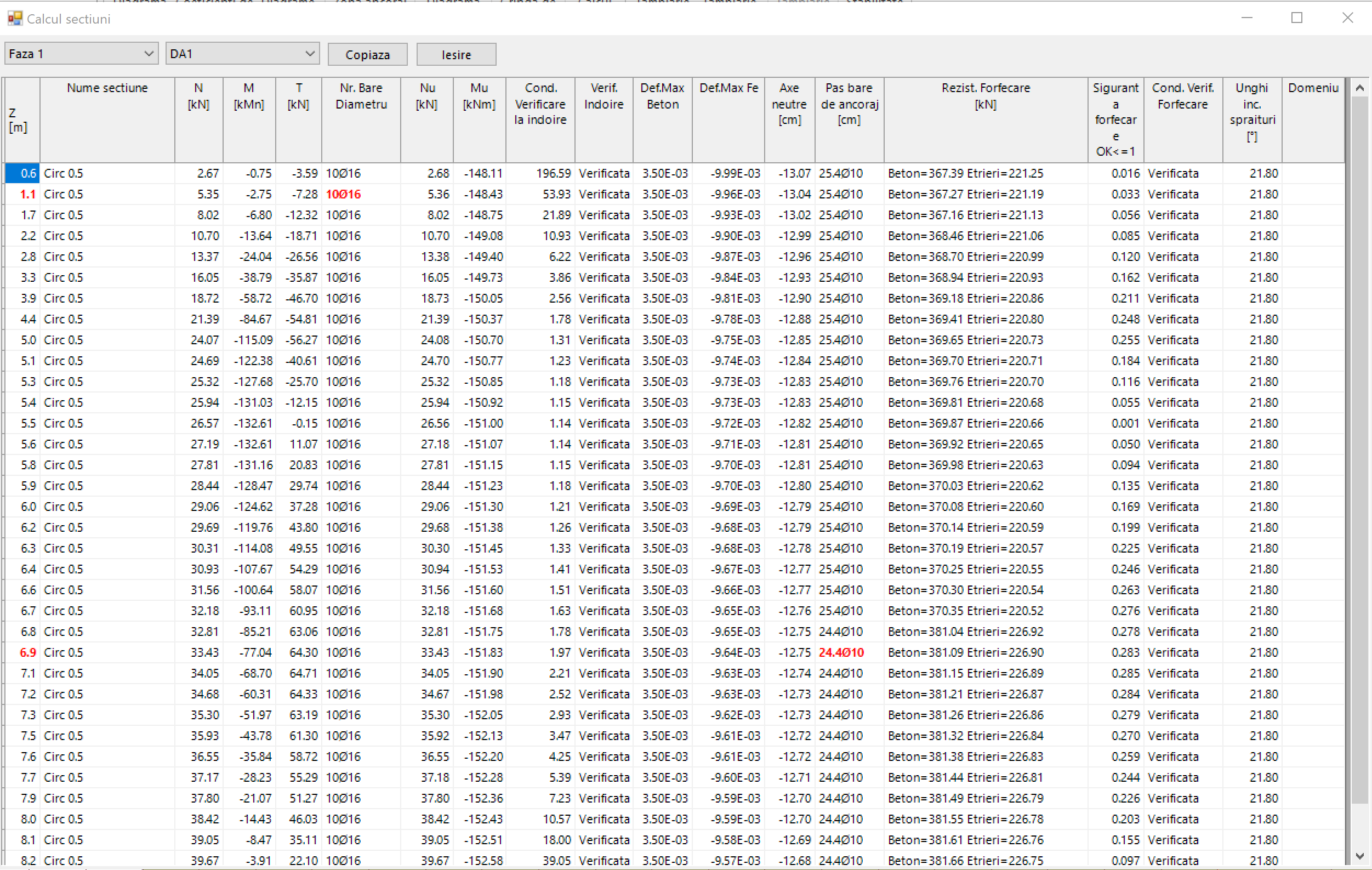This screenshot has height=870, width=1372.
Task: Click the Pas bare de ancoraj header
Action: pyautogui.click(x=849, y=104)
